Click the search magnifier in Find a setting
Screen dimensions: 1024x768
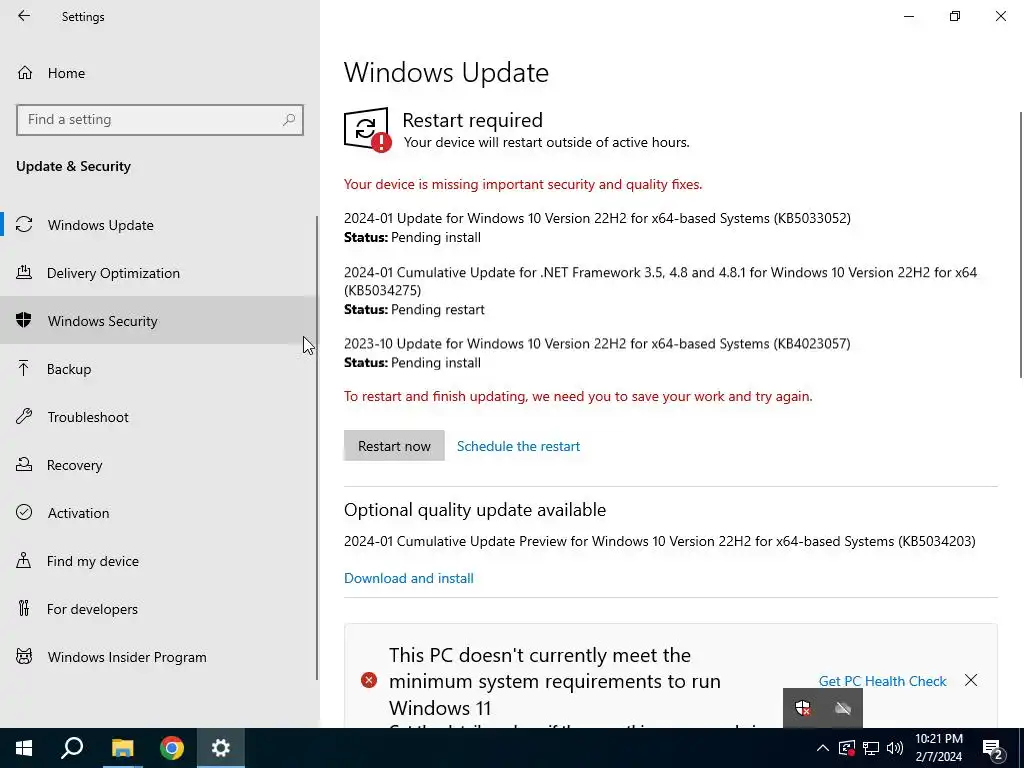pyautogui.click(x=289, y=120)
